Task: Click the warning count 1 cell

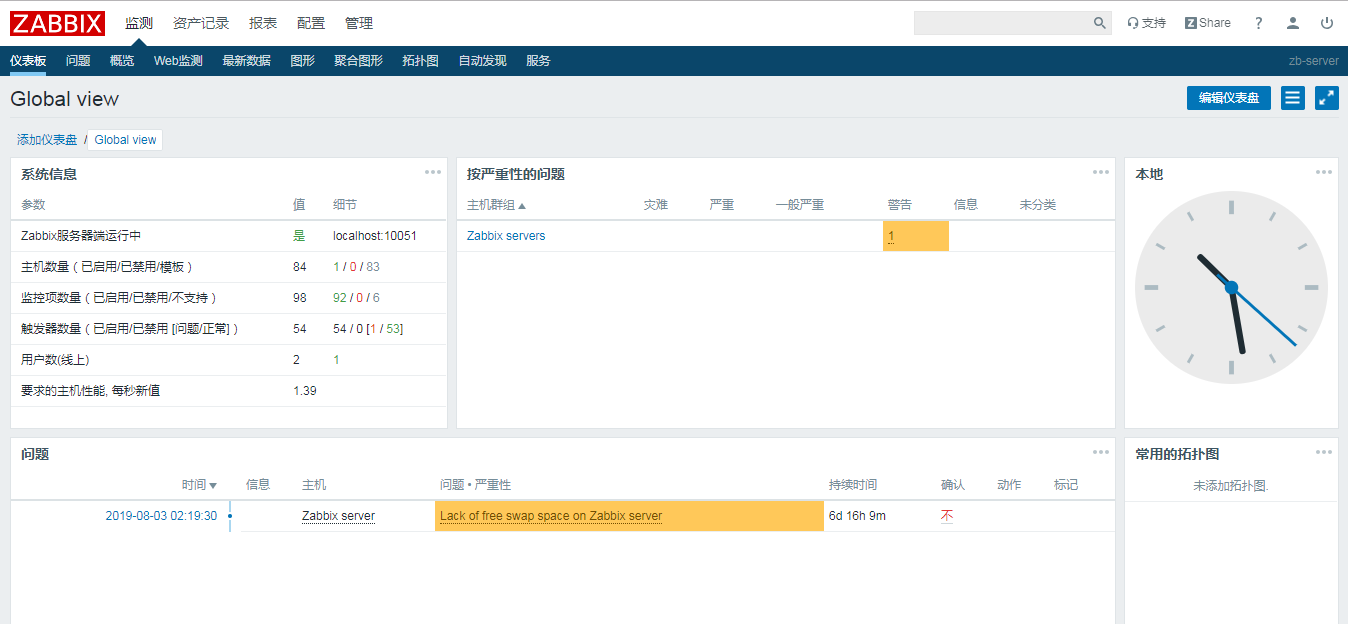Action: [915, 236]
